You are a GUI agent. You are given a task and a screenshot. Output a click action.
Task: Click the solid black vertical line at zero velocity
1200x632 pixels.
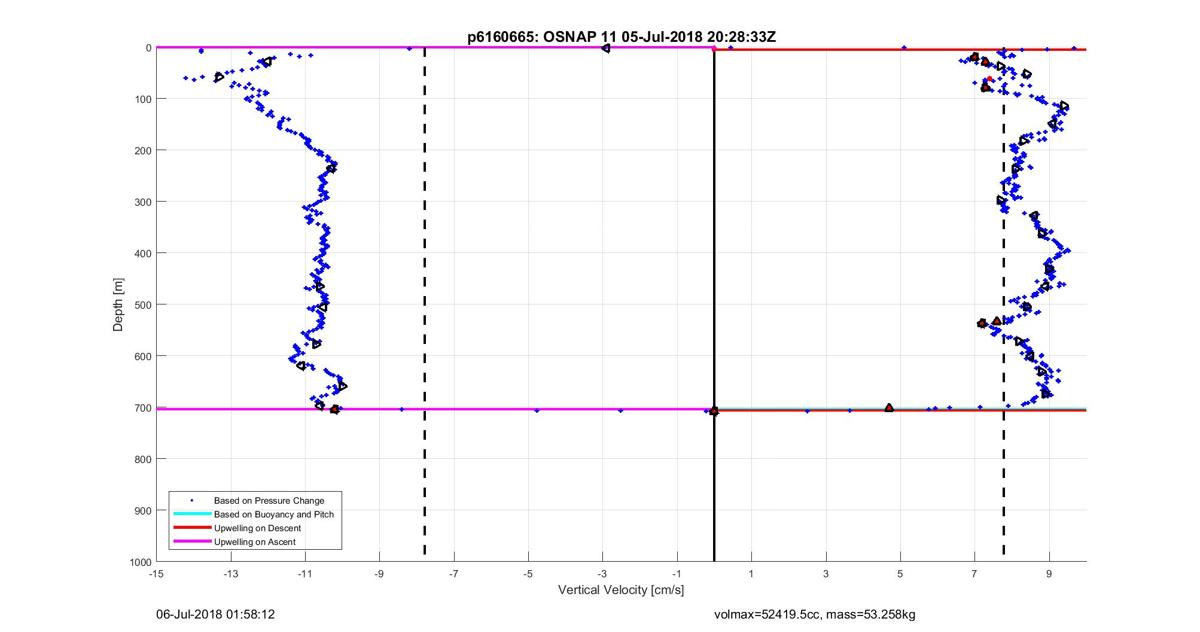[x=714, y=305]
